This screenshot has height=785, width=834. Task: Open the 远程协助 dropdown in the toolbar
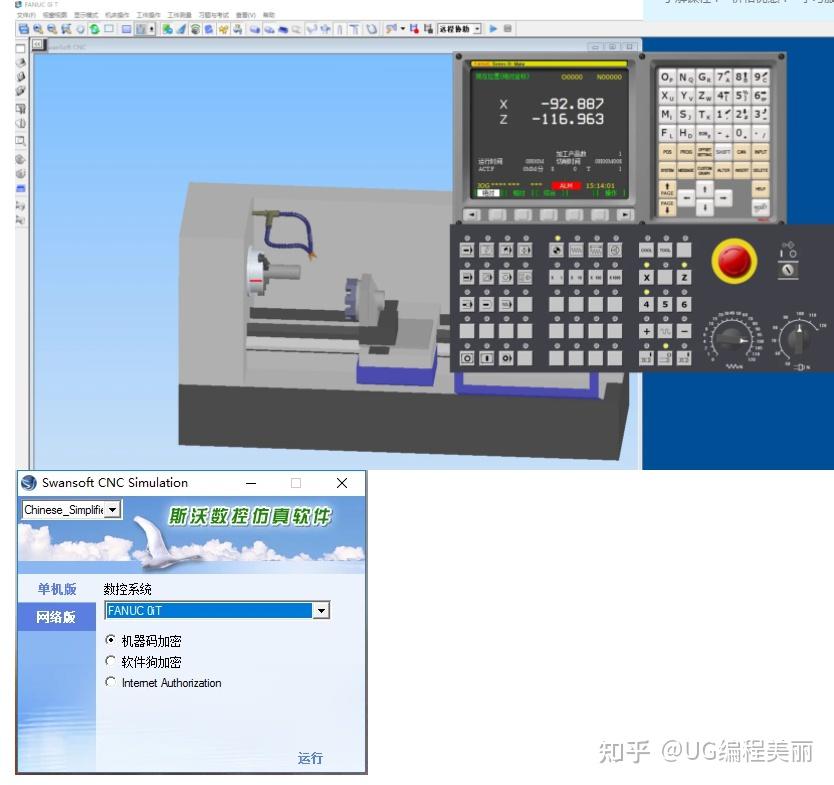[477, 29]
